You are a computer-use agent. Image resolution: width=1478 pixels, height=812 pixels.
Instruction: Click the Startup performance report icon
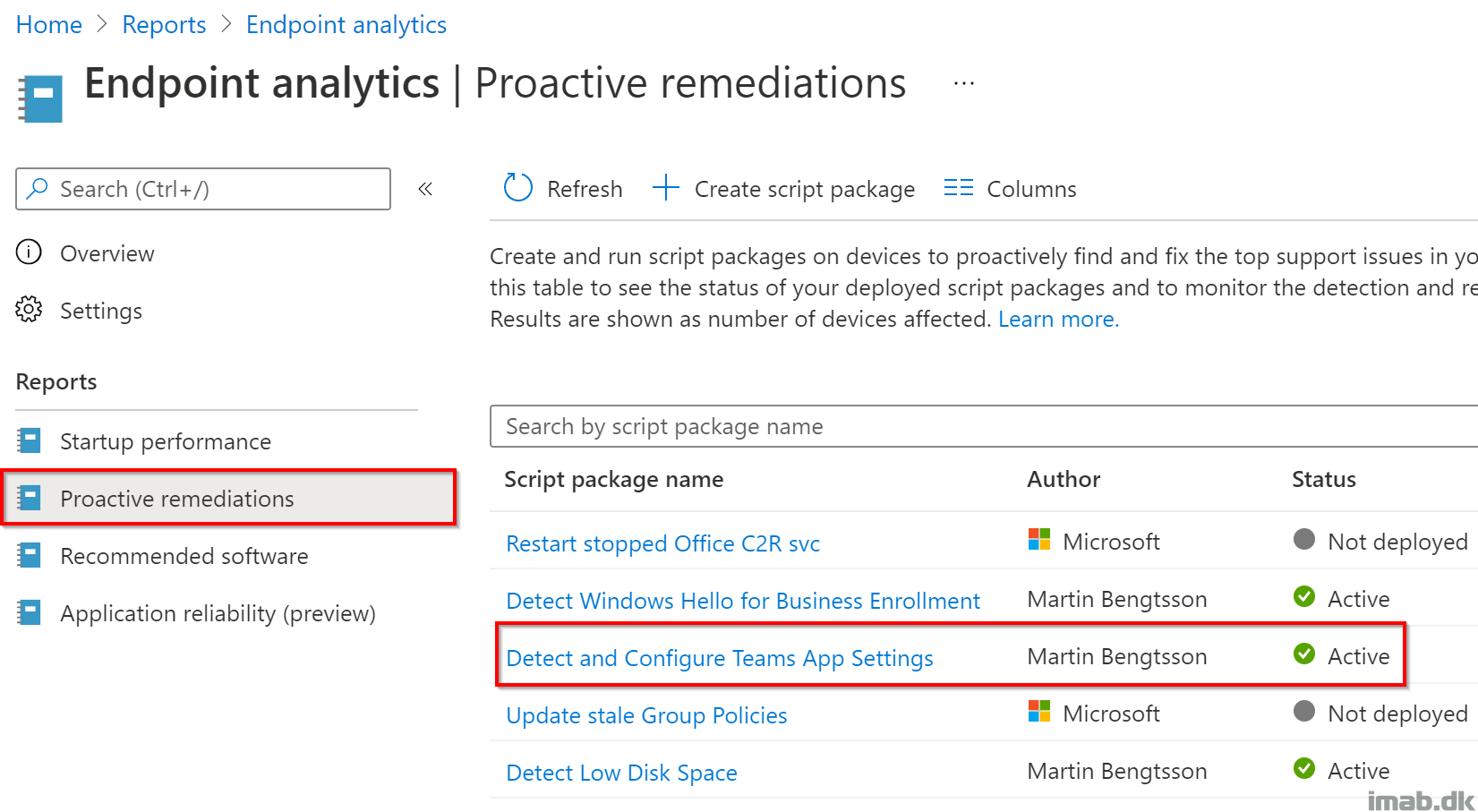tap(30, 440)
